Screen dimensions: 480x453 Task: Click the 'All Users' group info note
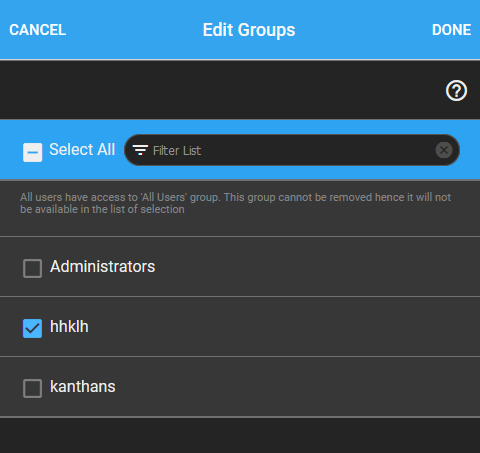point(235,203)
